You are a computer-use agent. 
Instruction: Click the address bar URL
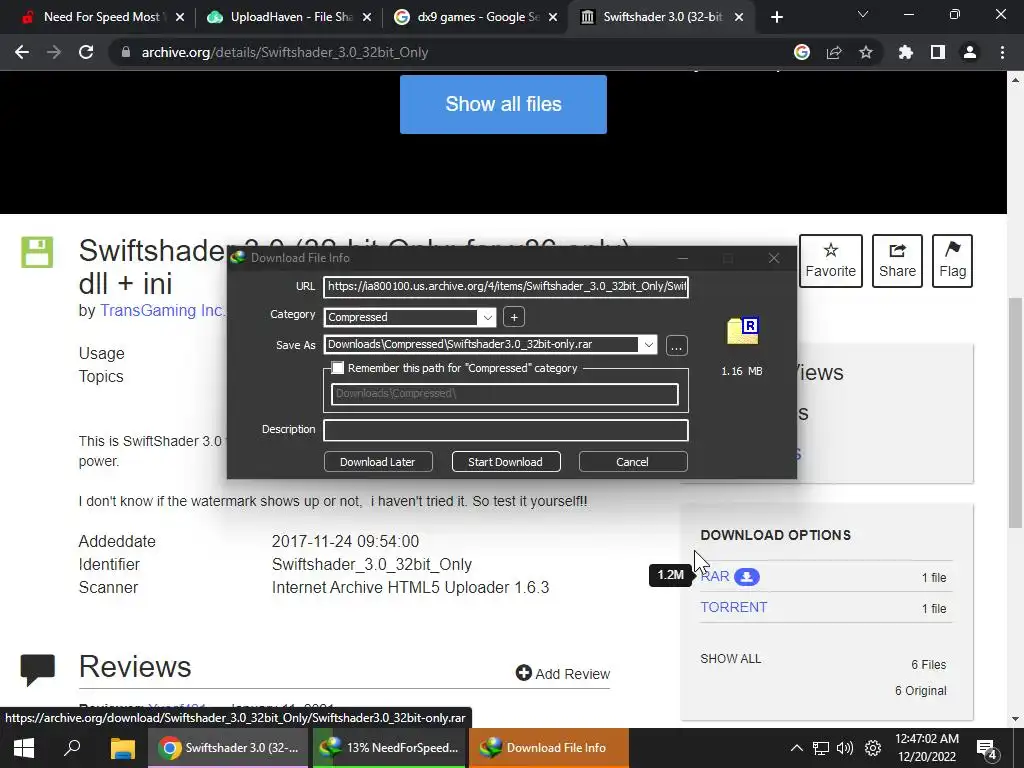coord(285,52)
